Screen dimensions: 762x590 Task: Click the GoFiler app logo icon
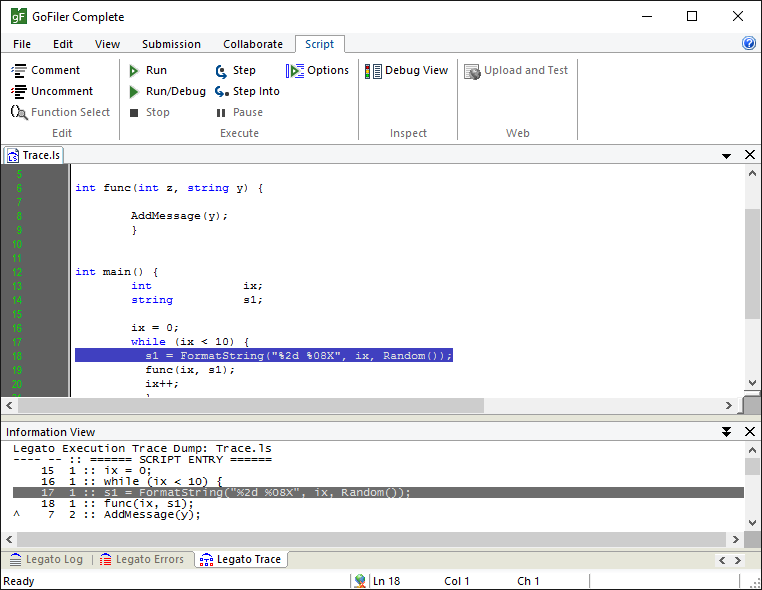pyautogui.click(x=18, y=16)
